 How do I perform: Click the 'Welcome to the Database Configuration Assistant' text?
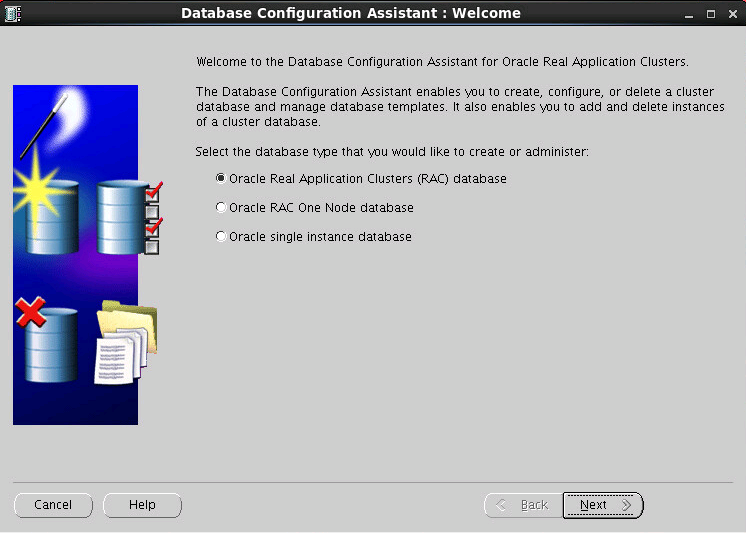[442, 62]
